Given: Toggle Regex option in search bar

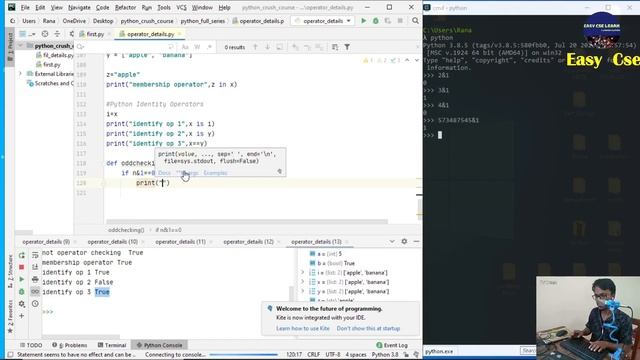Looking at the screenshot, I should point(209,47).
